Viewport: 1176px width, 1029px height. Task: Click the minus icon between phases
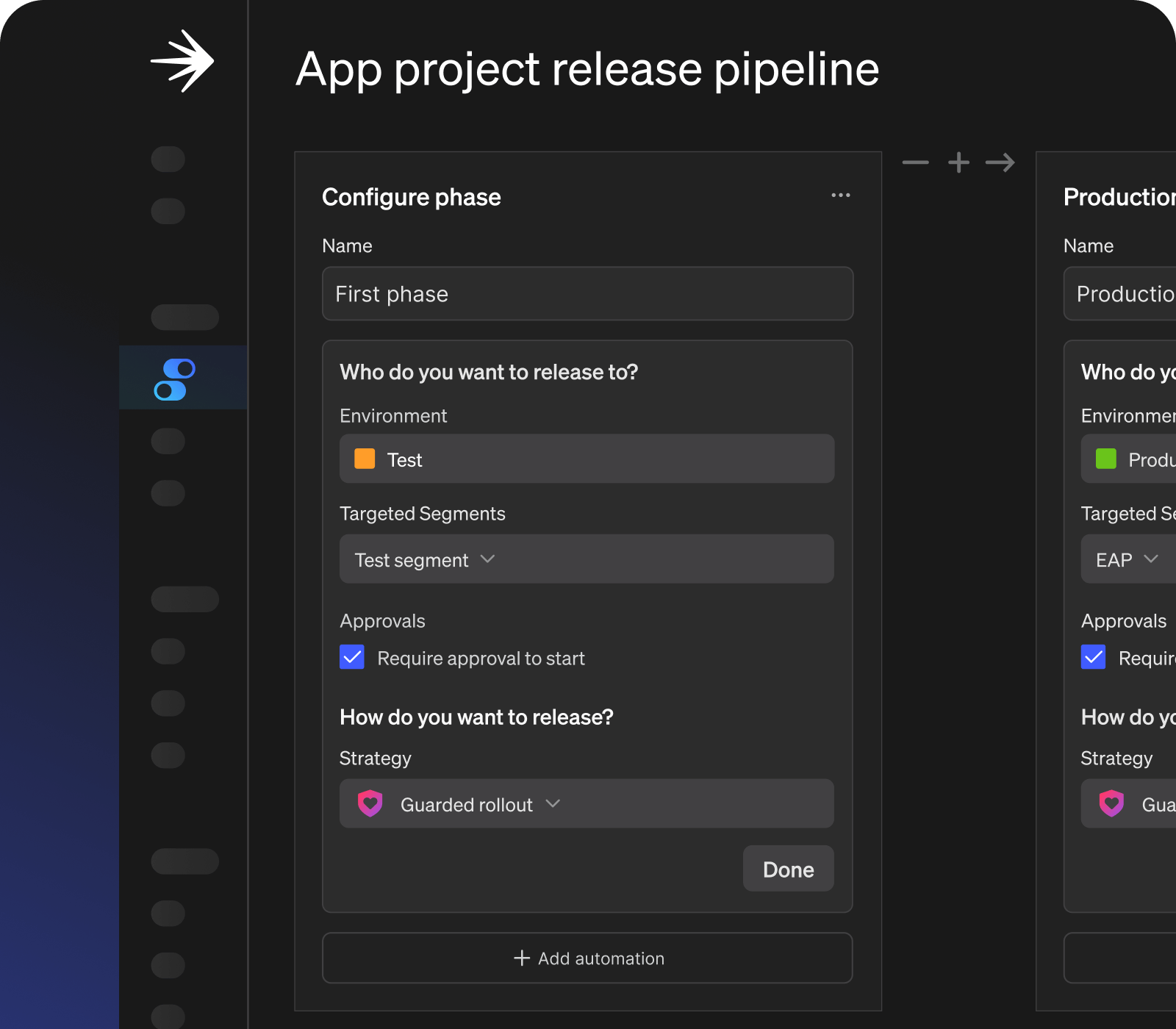[915, 162]
